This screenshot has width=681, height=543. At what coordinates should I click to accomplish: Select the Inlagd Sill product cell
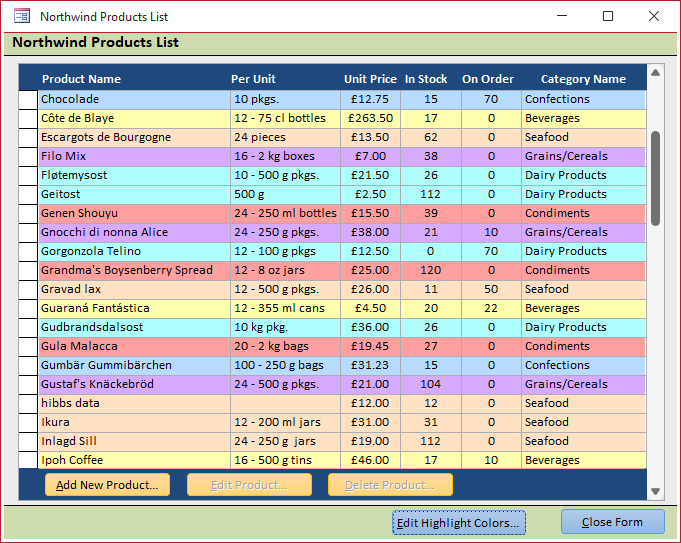pos(134,442)
